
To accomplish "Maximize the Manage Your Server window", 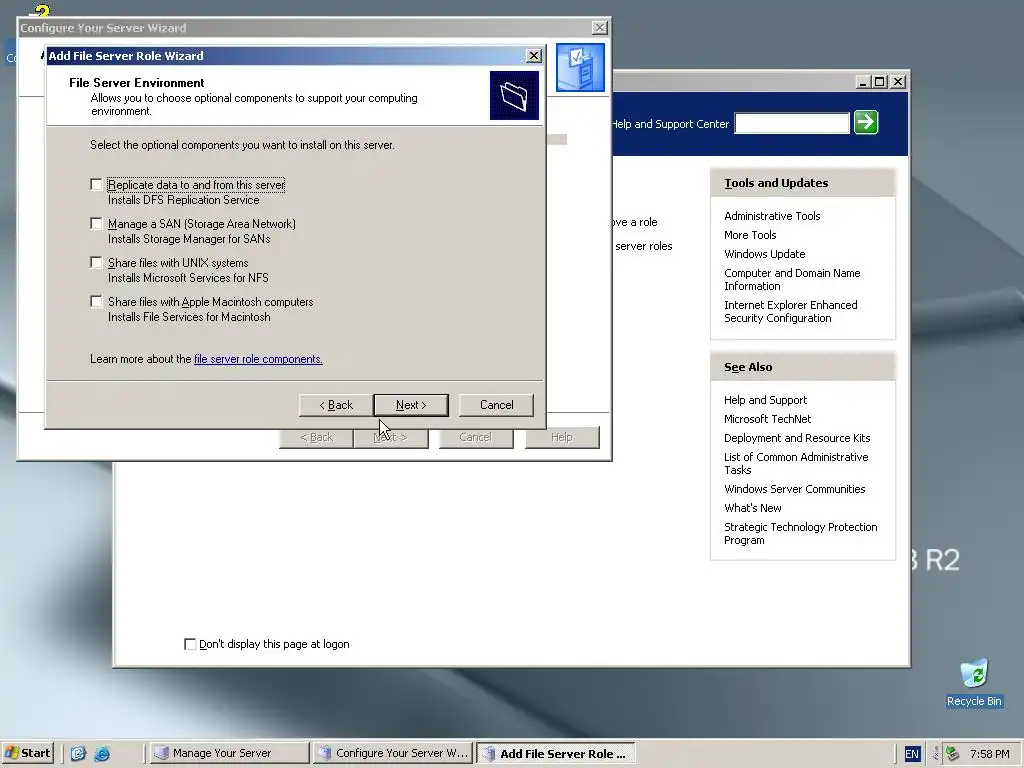I will coord(880,82).
